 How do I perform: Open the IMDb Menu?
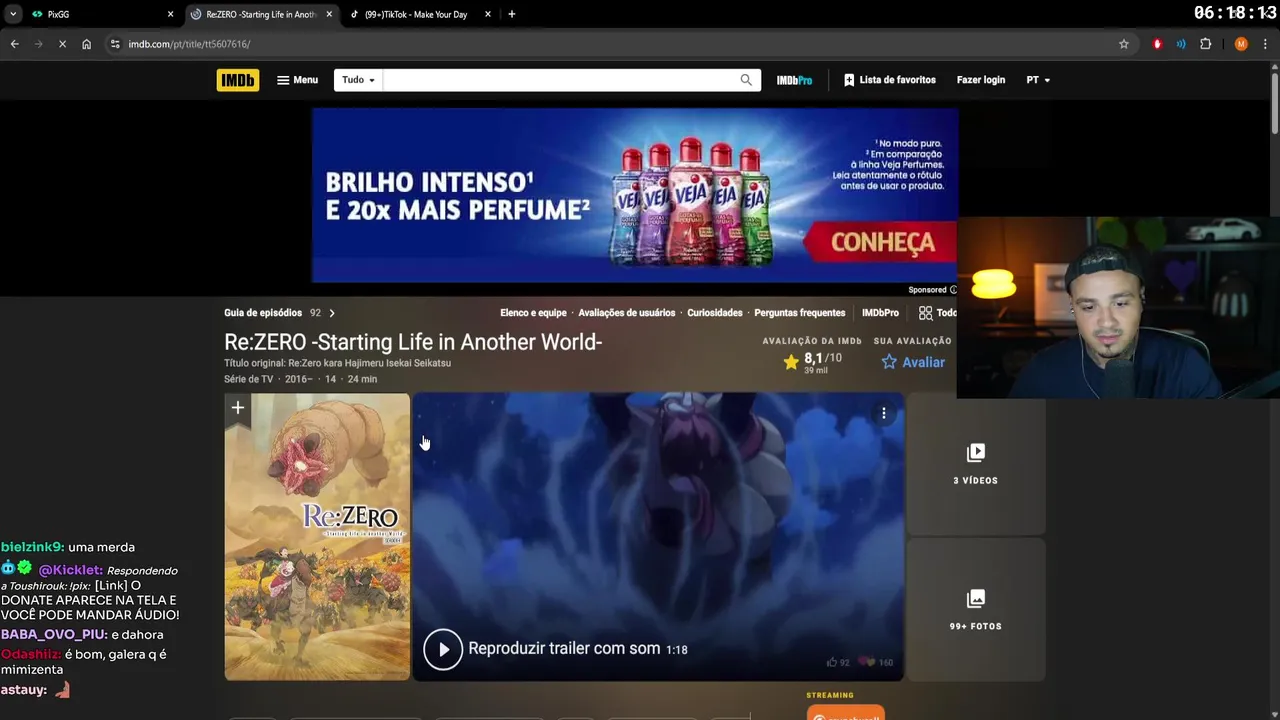pos(298,80)
